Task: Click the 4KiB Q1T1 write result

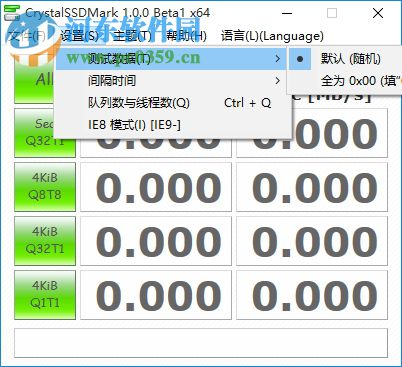Action: [312, 295]
